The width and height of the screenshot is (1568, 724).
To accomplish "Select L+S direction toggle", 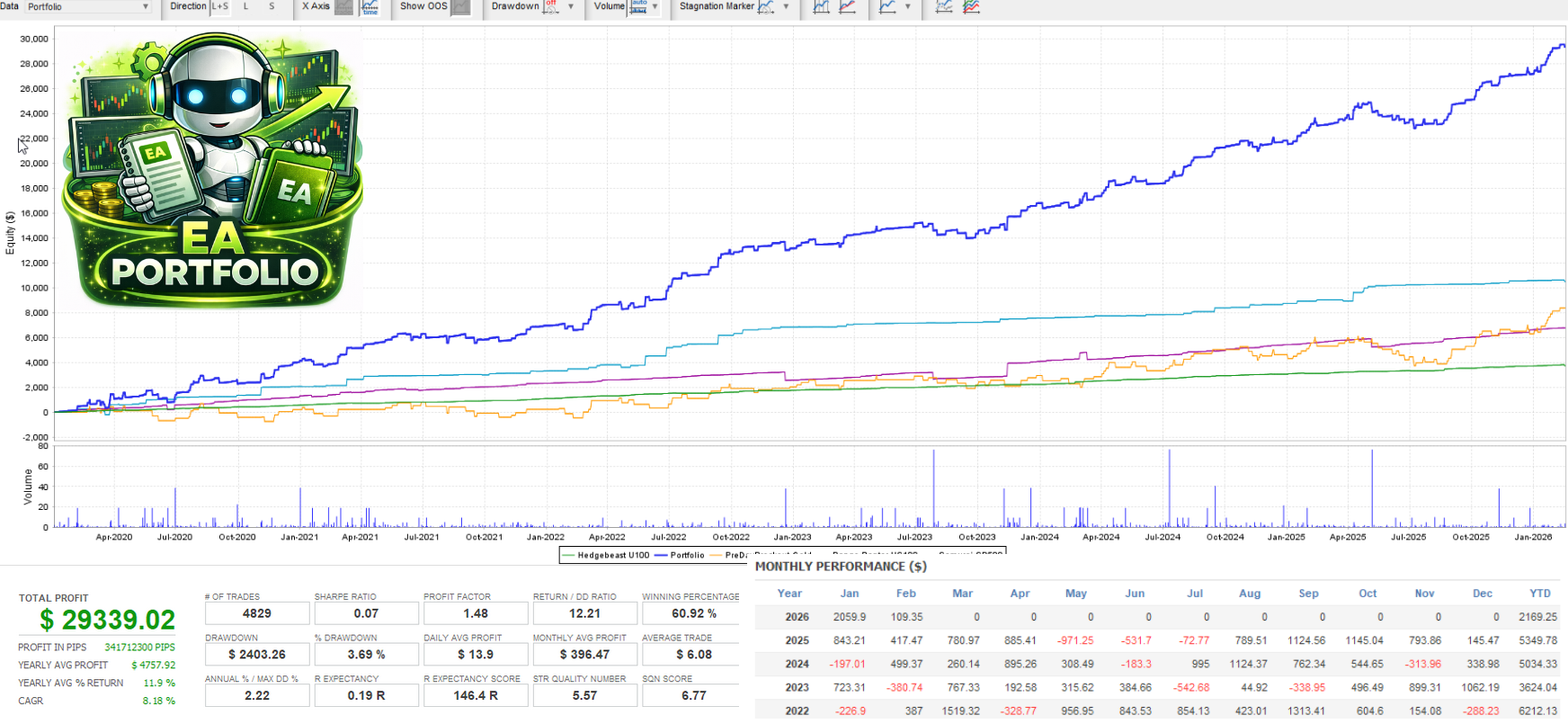I will click(x=220, y=6).
